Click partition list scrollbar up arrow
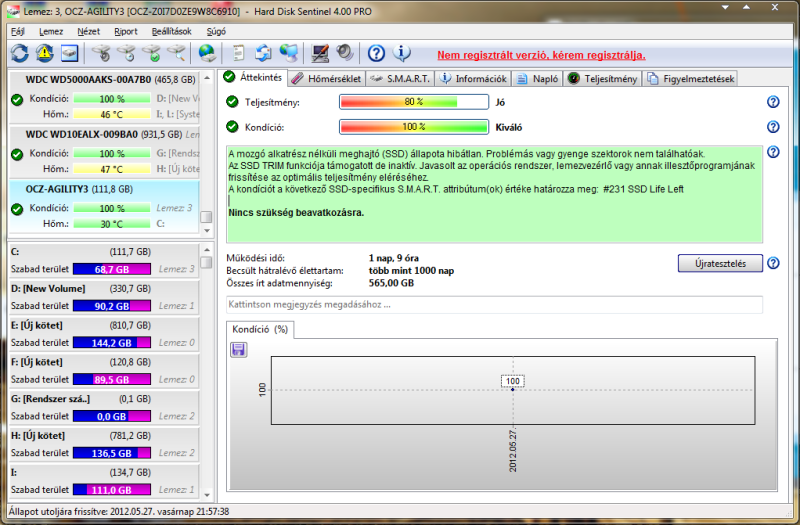The image size is (800, 525). [207, 249]
